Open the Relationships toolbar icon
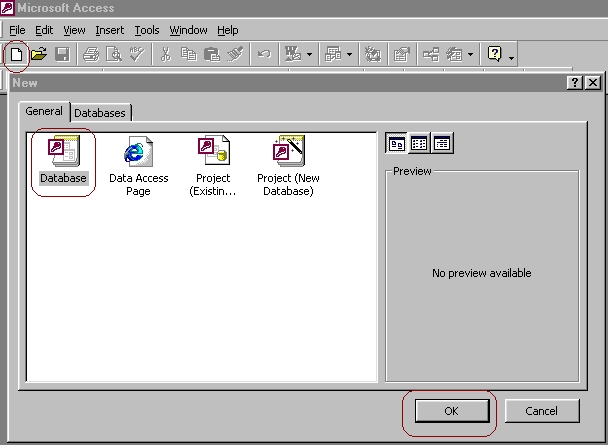Viewport: 608px width, 445px height. coord(431,54)
